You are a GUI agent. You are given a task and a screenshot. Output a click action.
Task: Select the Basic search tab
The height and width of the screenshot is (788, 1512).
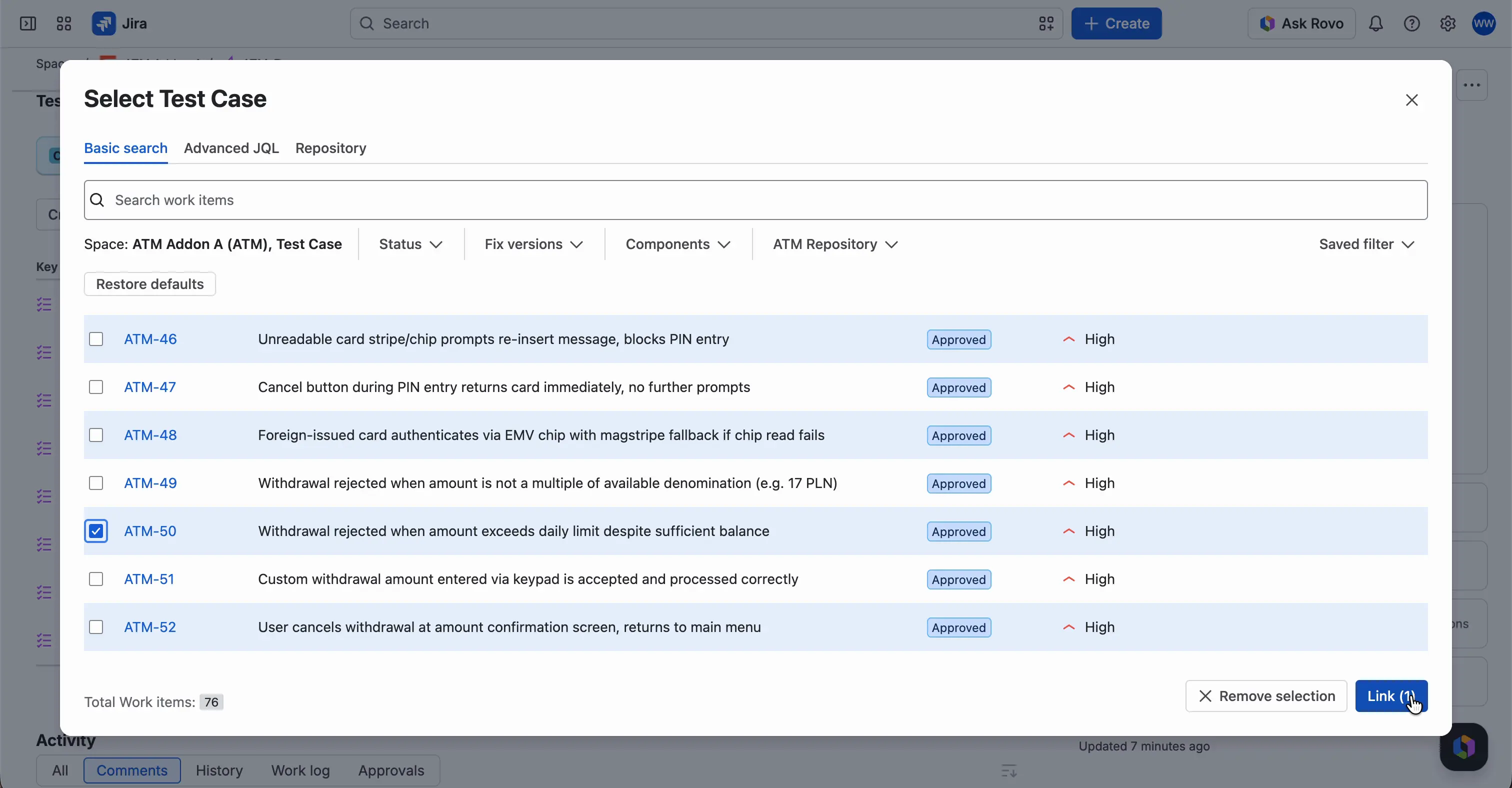point(125,148)
